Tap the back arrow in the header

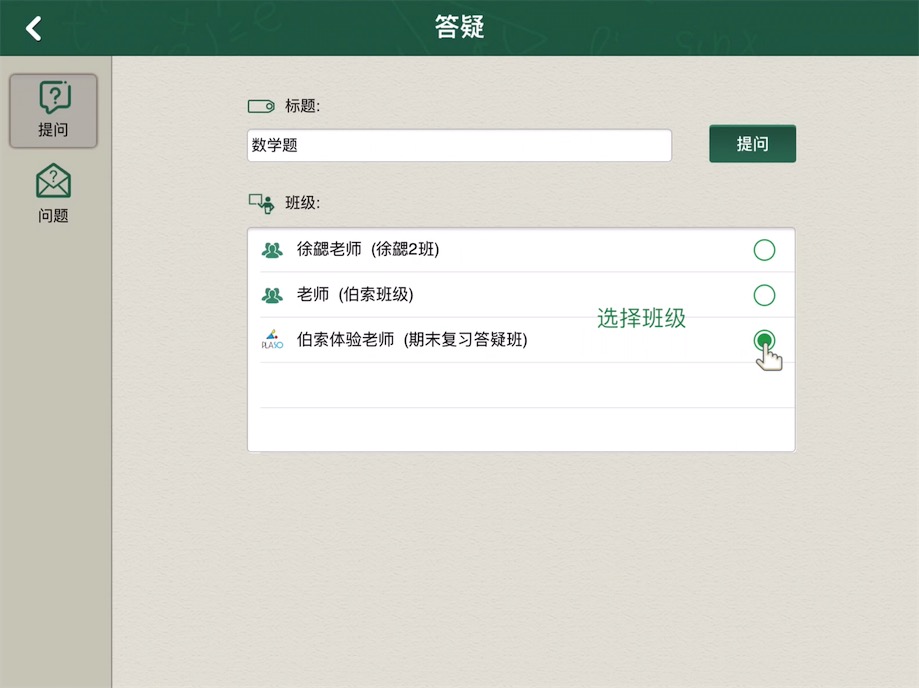click(x=34, y=28)
